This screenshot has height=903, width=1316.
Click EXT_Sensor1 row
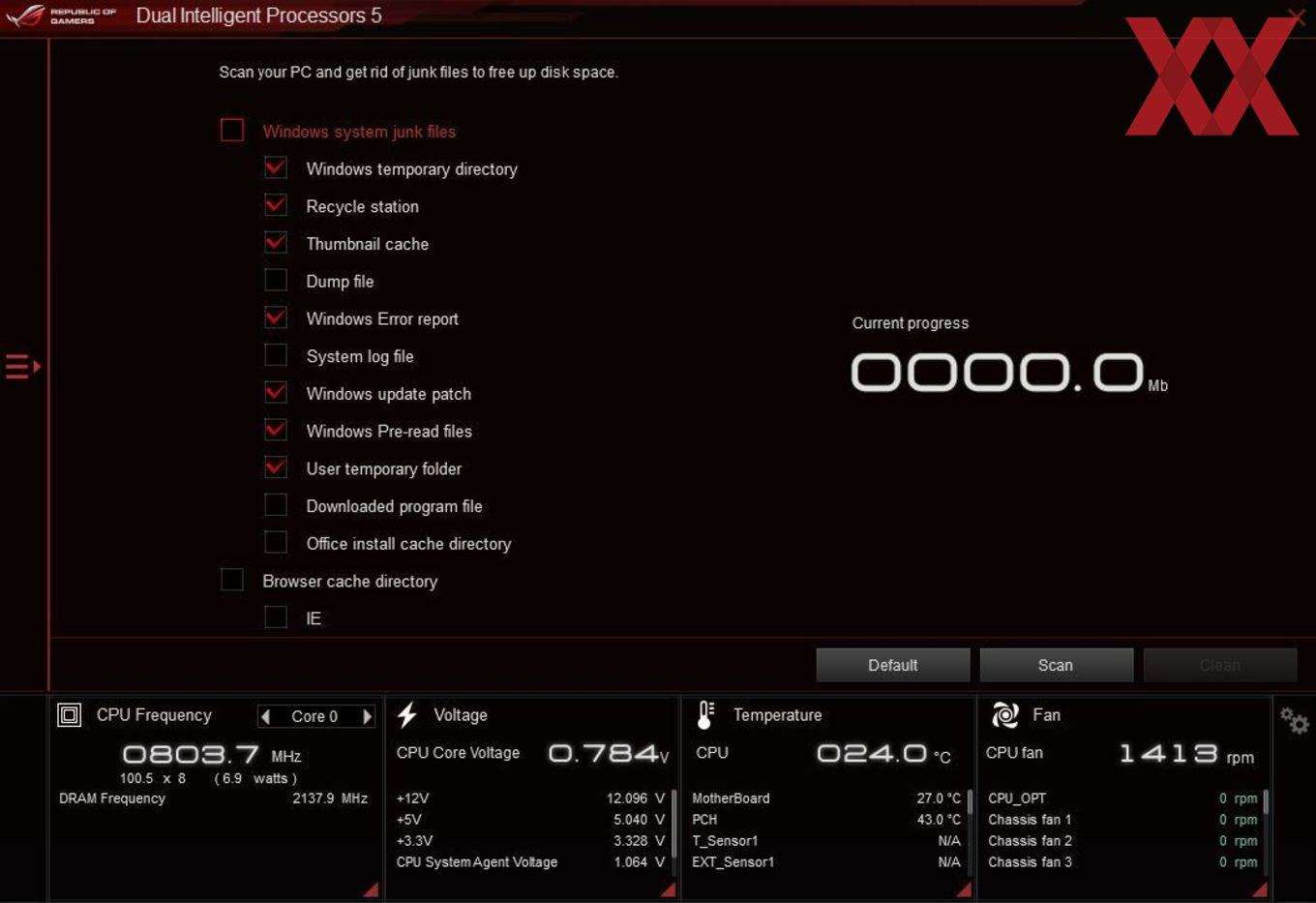tap(827, 862)
